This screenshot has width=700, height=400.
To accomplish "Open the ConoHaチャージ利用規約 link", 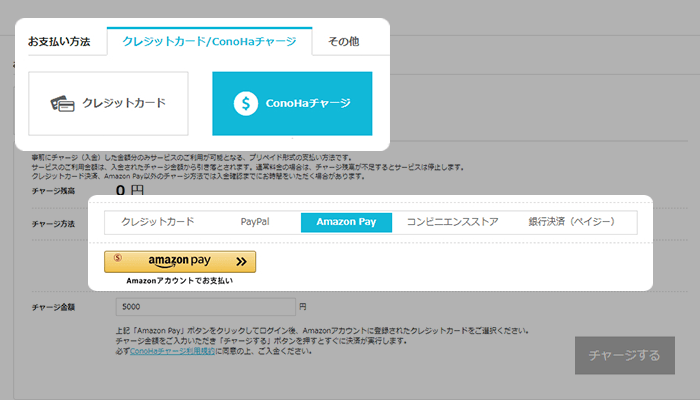I will [172, 351].
